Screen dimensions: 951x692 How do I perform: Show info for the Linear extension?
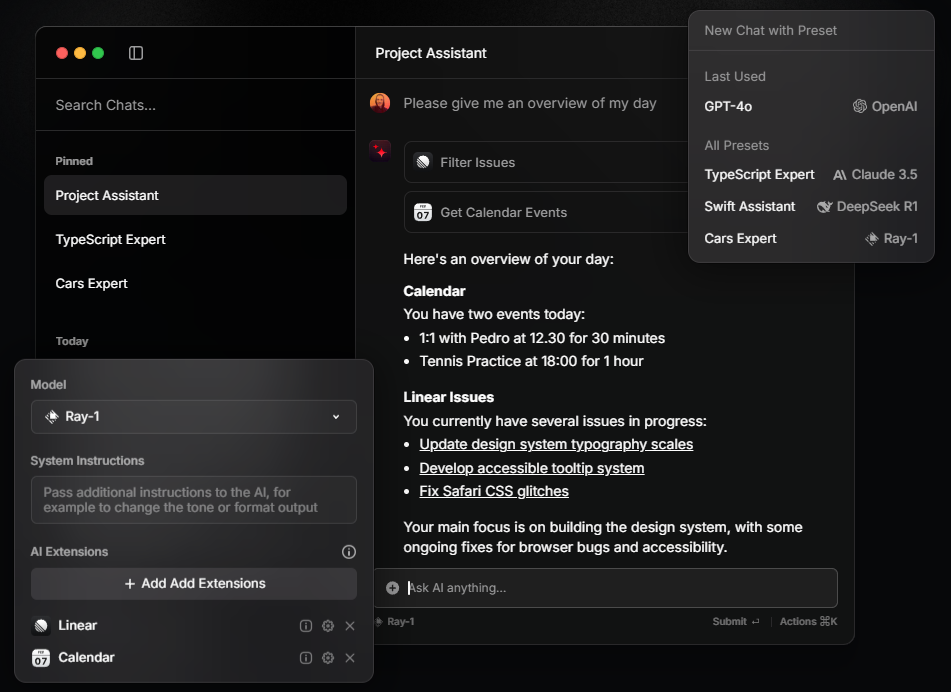click(306, 626)
